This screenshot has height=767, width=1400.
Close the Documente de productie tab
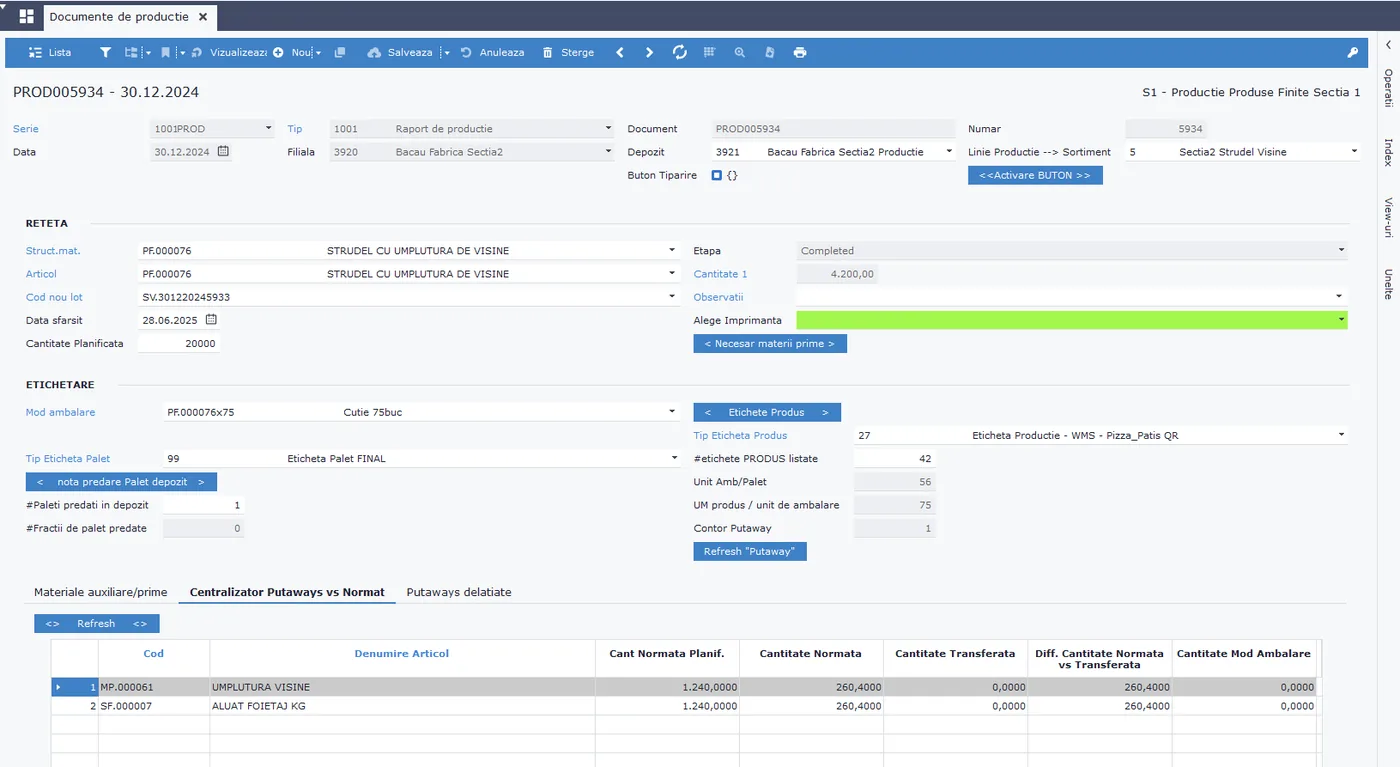point(203,17)
